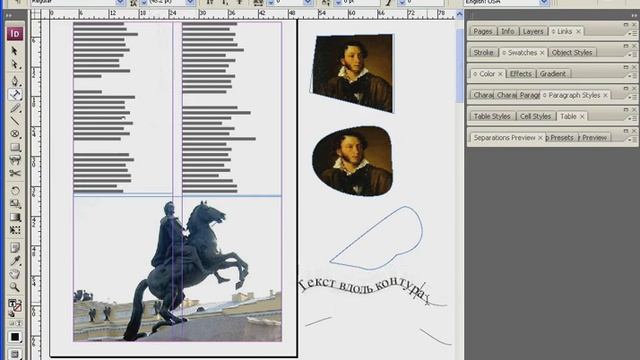Open the Links panel group flyout menu

coord(634,34)
